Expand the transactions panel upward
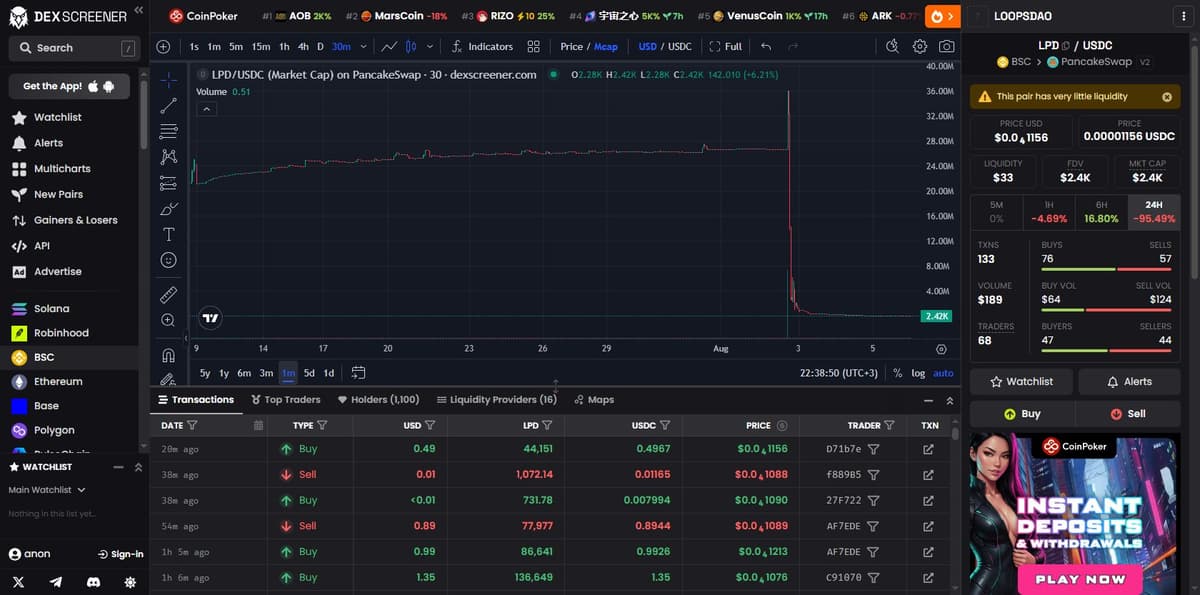This screenshot has width=1200, height=595. click(949, 400)
